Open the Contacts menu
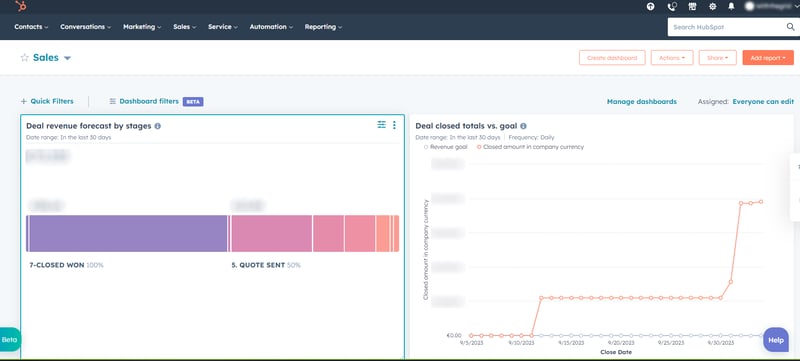This screenshot has width=800, height=361. point(31,27)
